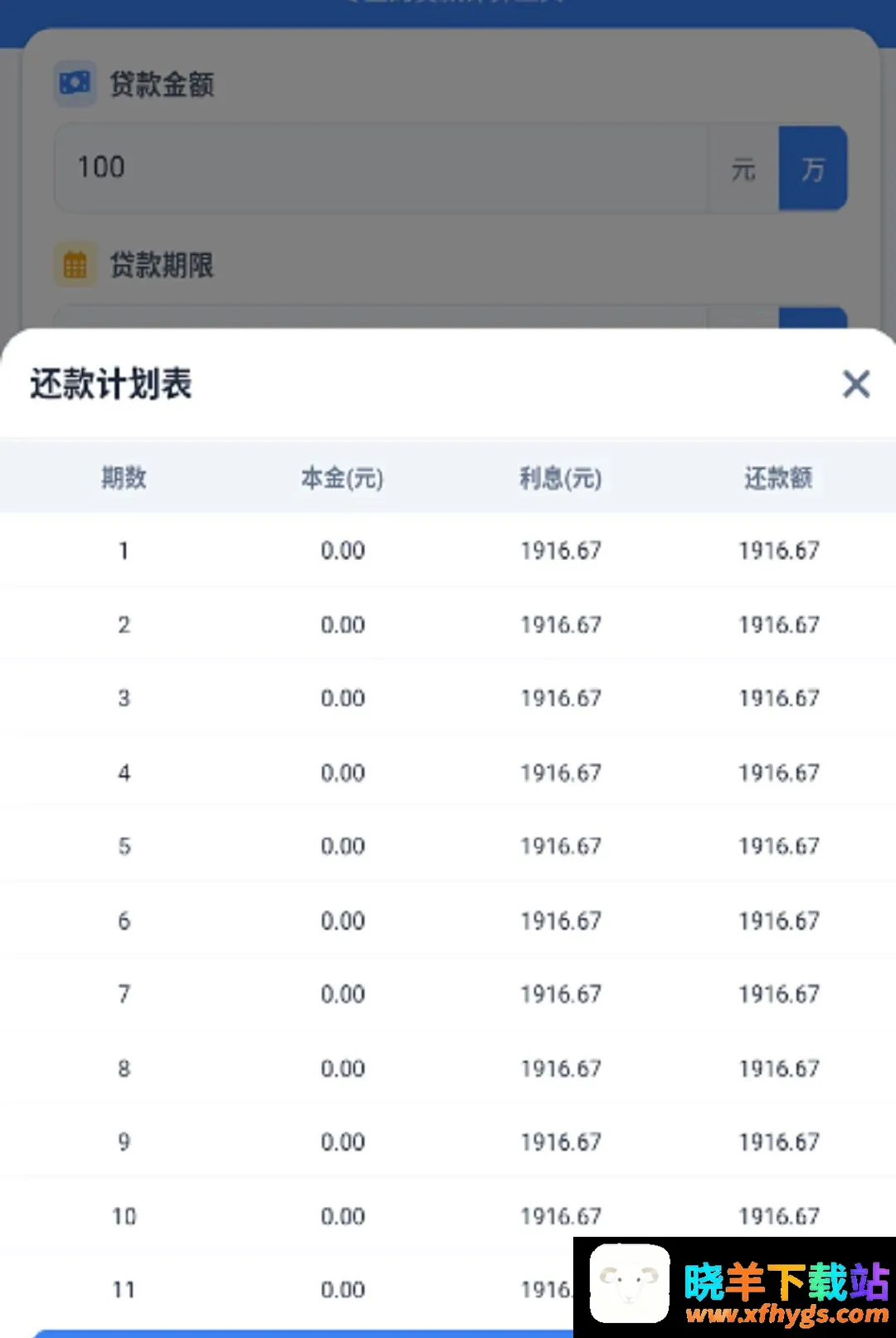This screenshot has height=1338, width=896.
Task: Click the 还款额 column header
Action: tap(778, 478)
